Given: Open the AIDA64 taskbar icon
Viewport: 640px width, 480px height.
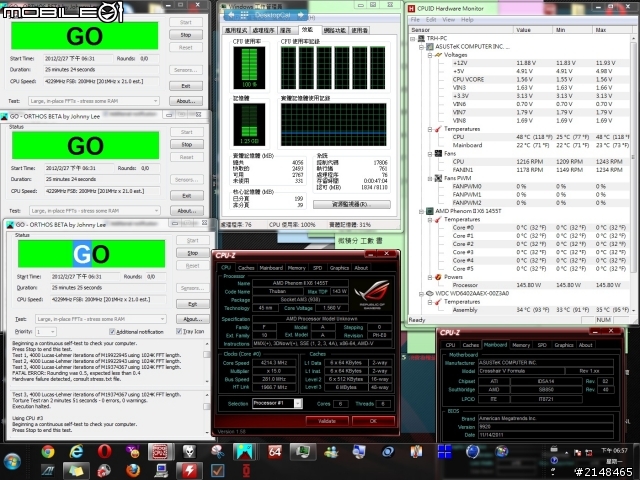Looking at the screenshot, I should (x=274, y=452).
